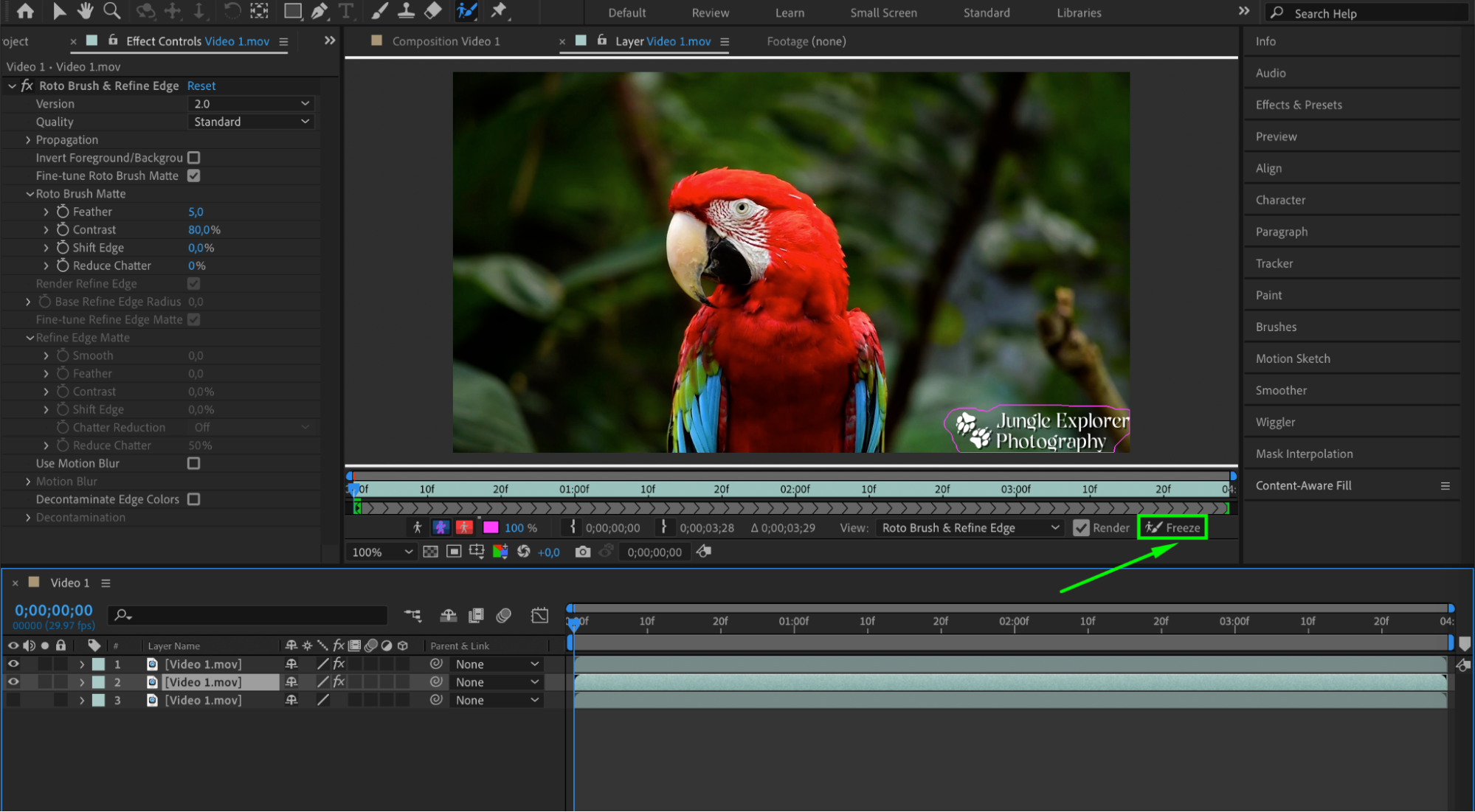Click Reset for Roto Brush & Refine Edge

pos(201,86)
